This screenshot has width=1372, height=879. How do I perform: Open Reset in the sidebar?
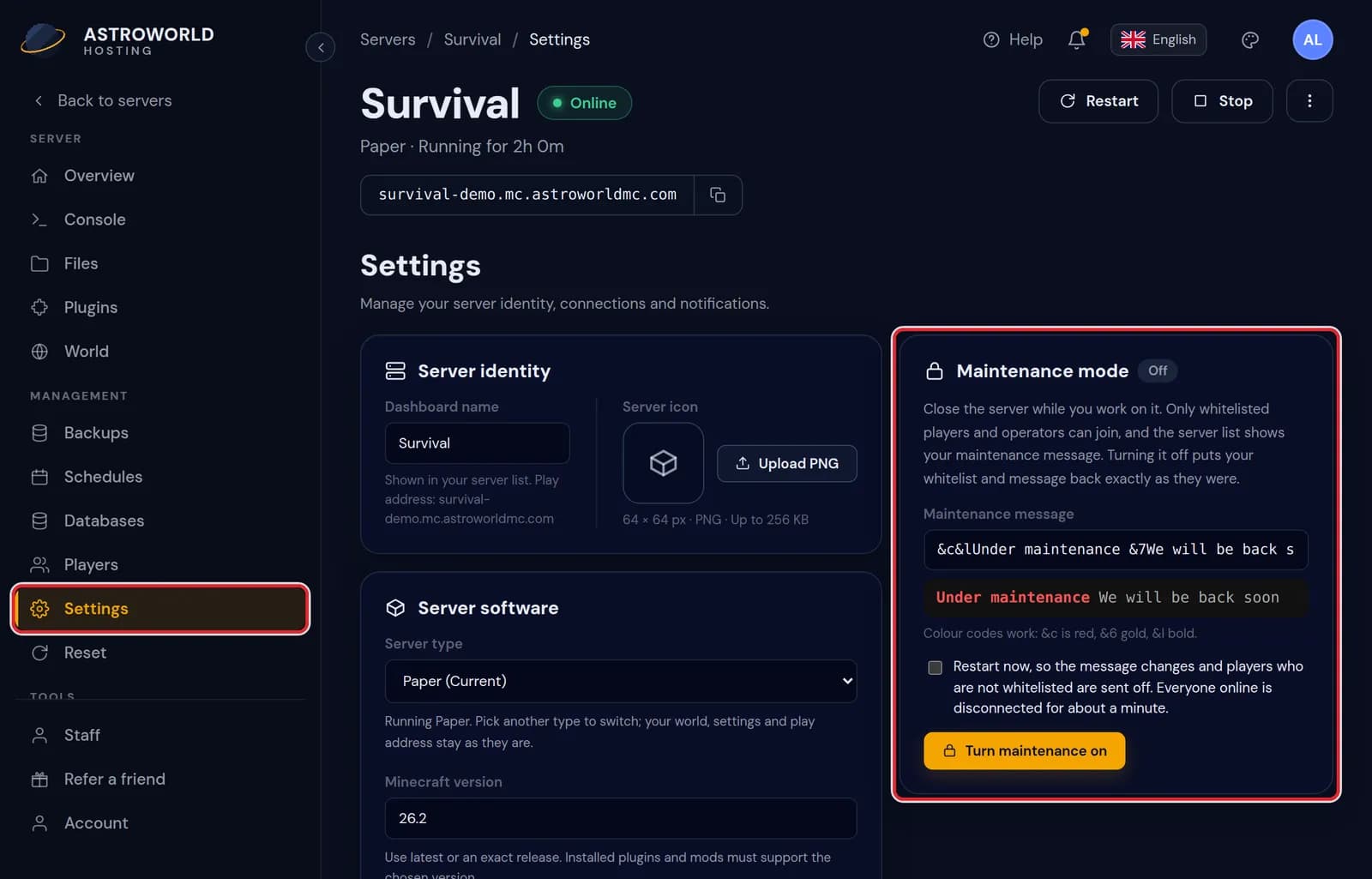click(160, 653)
